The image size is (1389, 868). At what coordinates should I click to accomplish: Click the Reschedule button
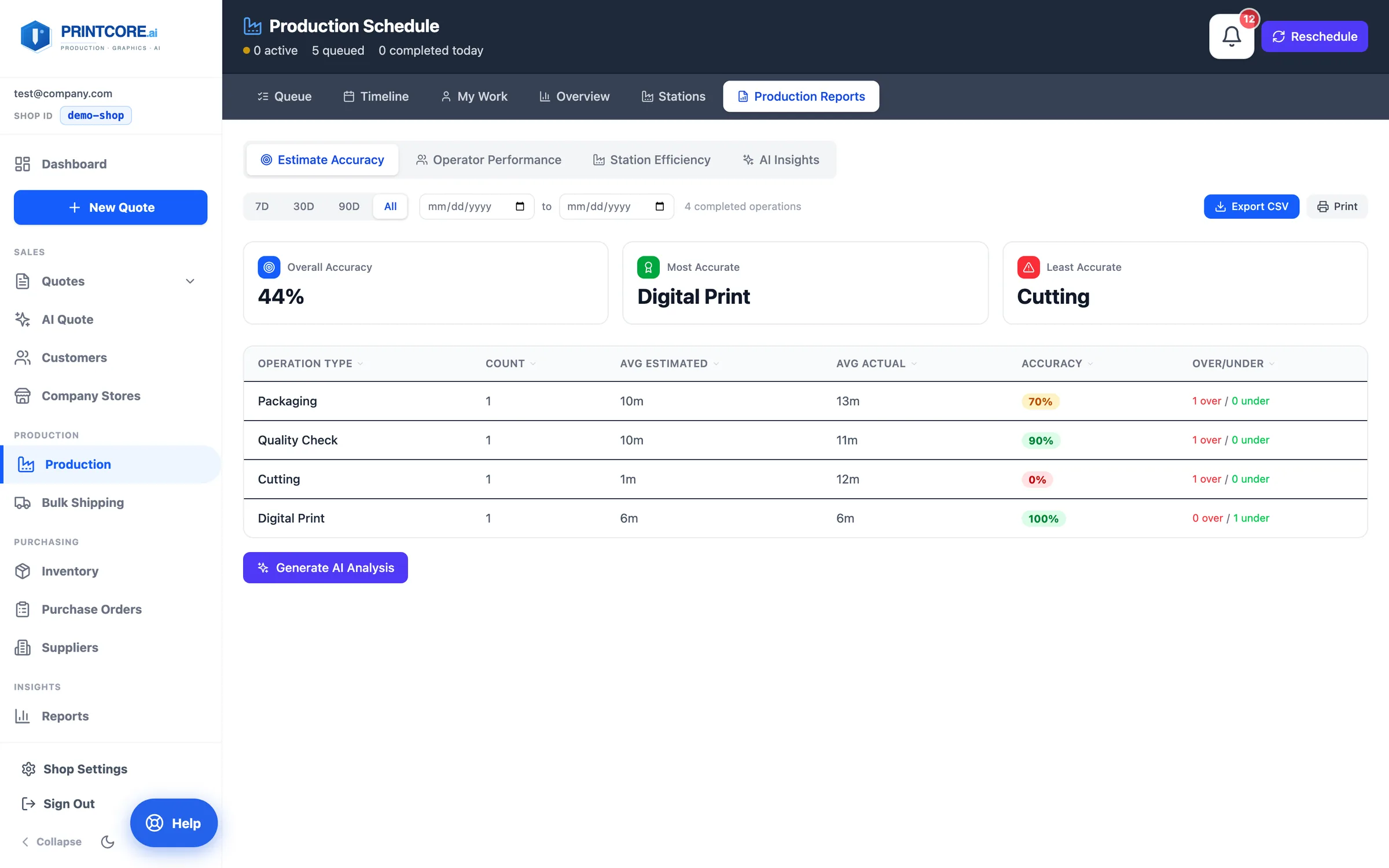pos(1314,36)
